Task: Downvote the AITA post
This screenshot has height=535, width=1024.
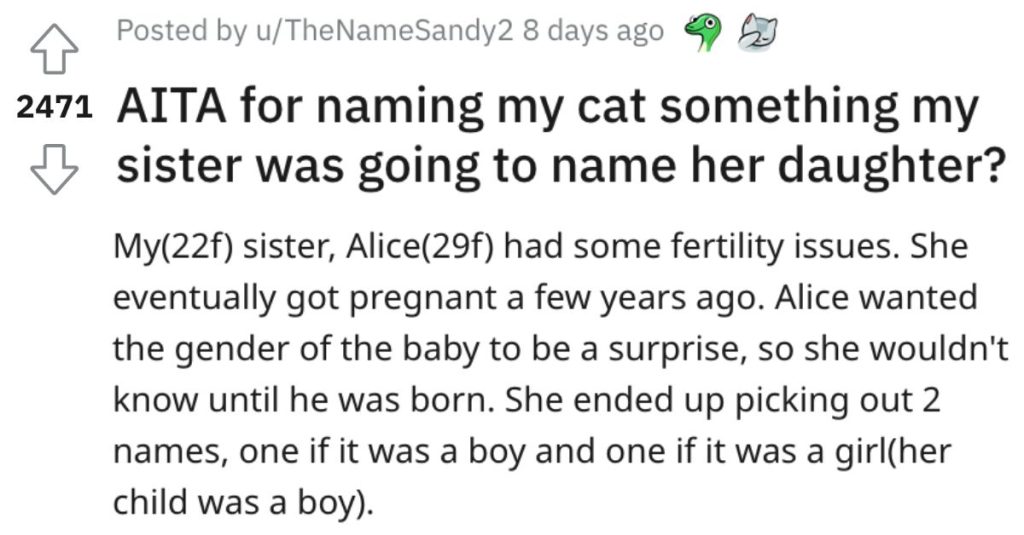Action: 54,169
